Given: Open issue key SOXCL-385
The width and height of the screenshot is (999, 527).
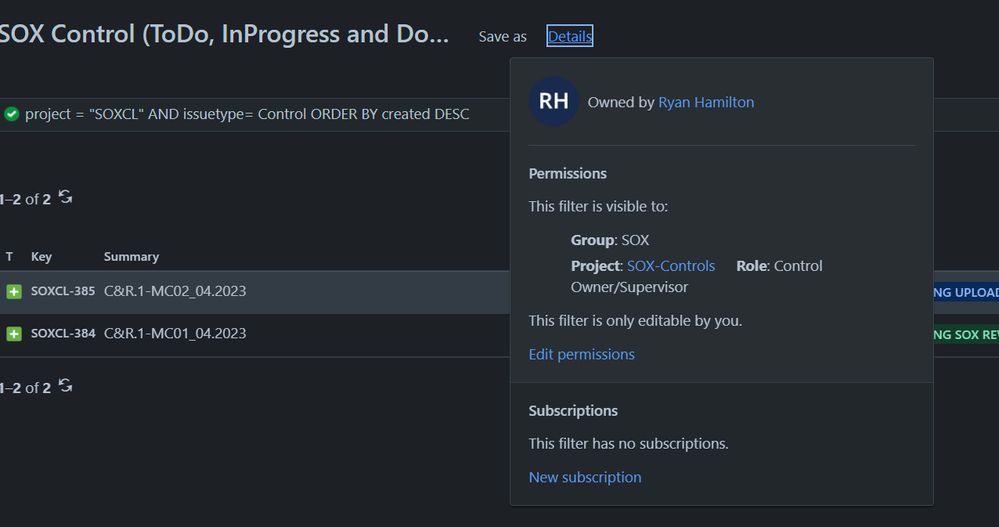Looking at the screenshot, I should [x=62, y=291].
